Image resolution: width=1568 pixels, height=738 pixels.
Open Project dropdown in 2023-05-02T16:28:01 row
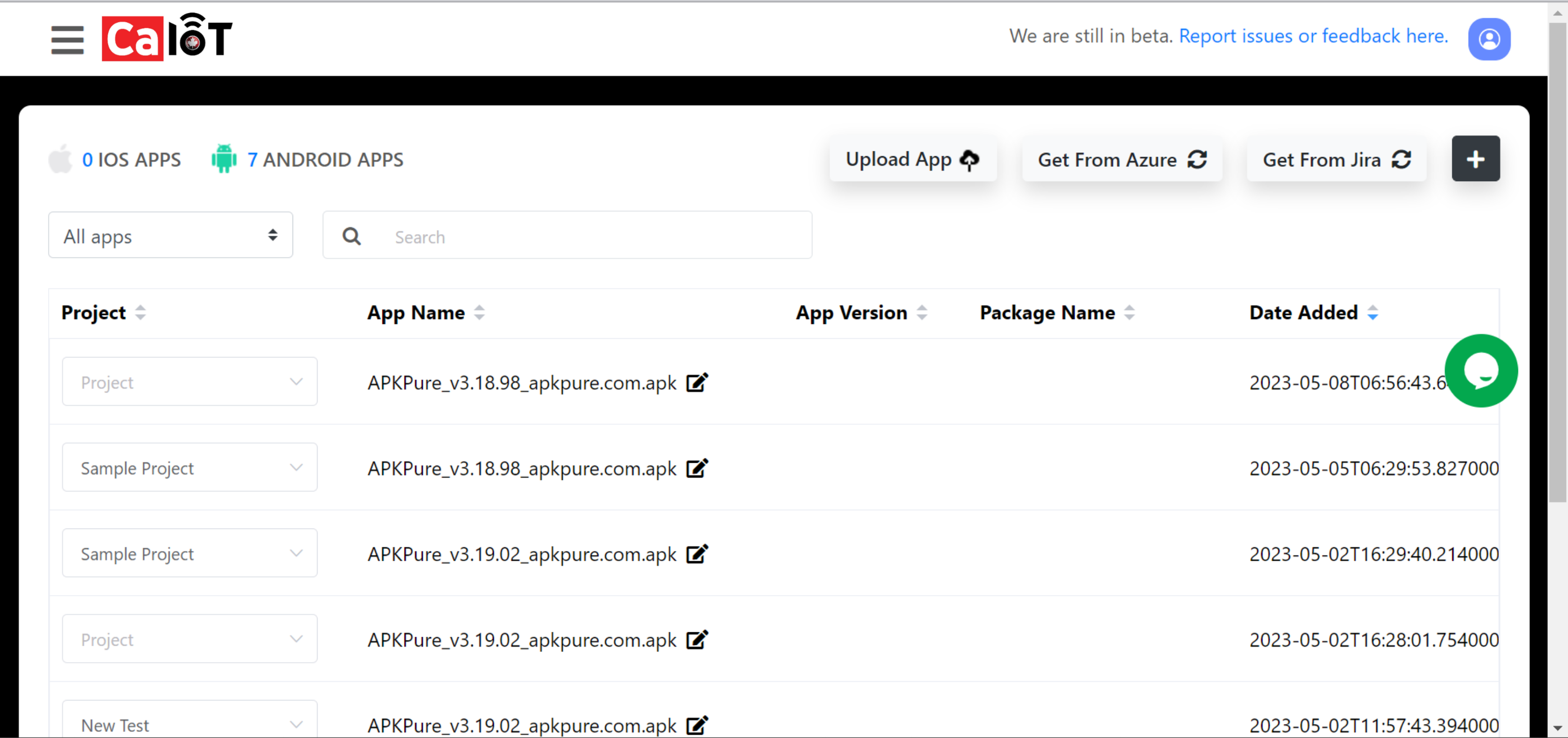[x=189, y=640]
